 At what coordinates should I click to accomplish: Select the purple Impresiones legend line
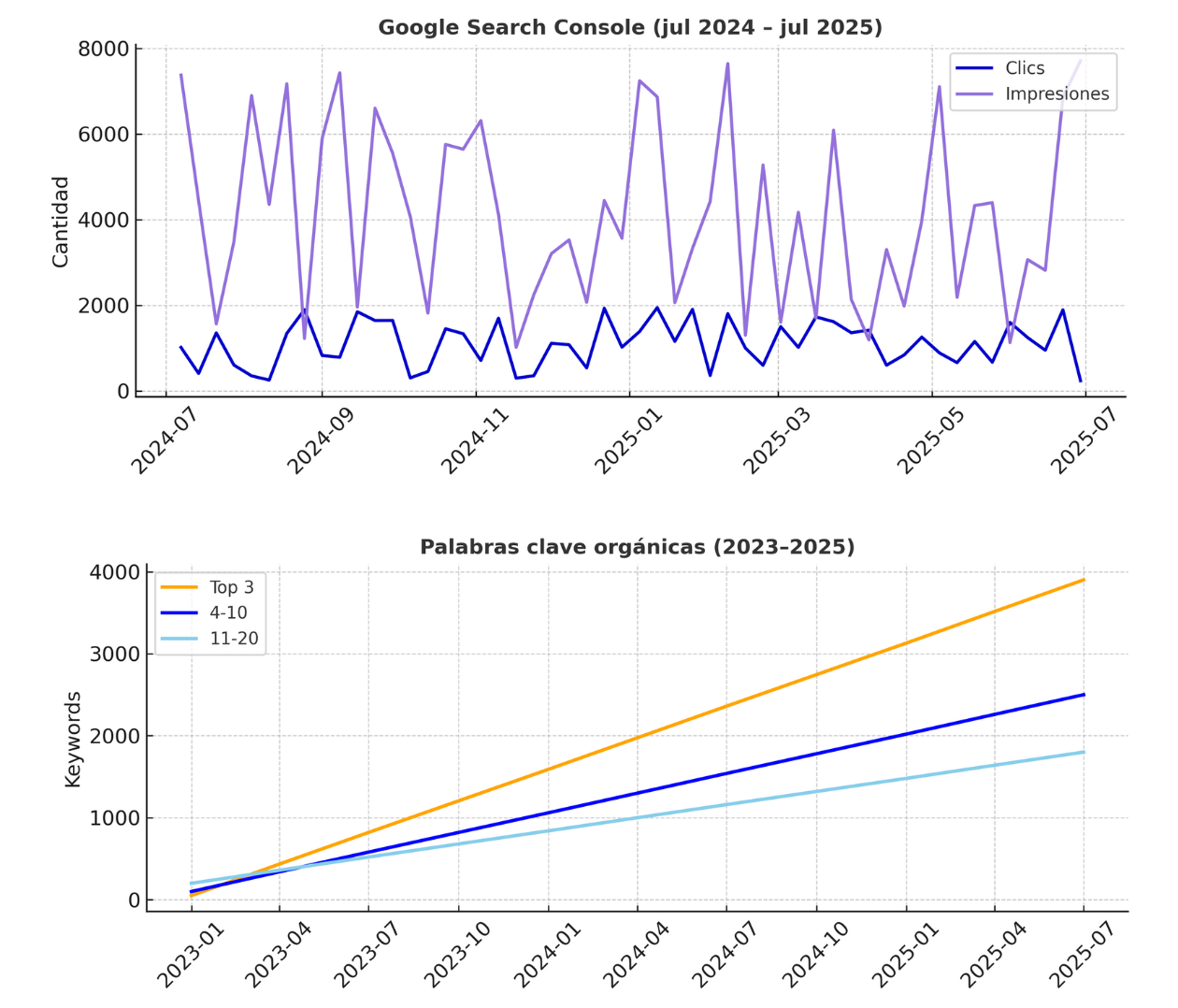click(x=974, y=94)
